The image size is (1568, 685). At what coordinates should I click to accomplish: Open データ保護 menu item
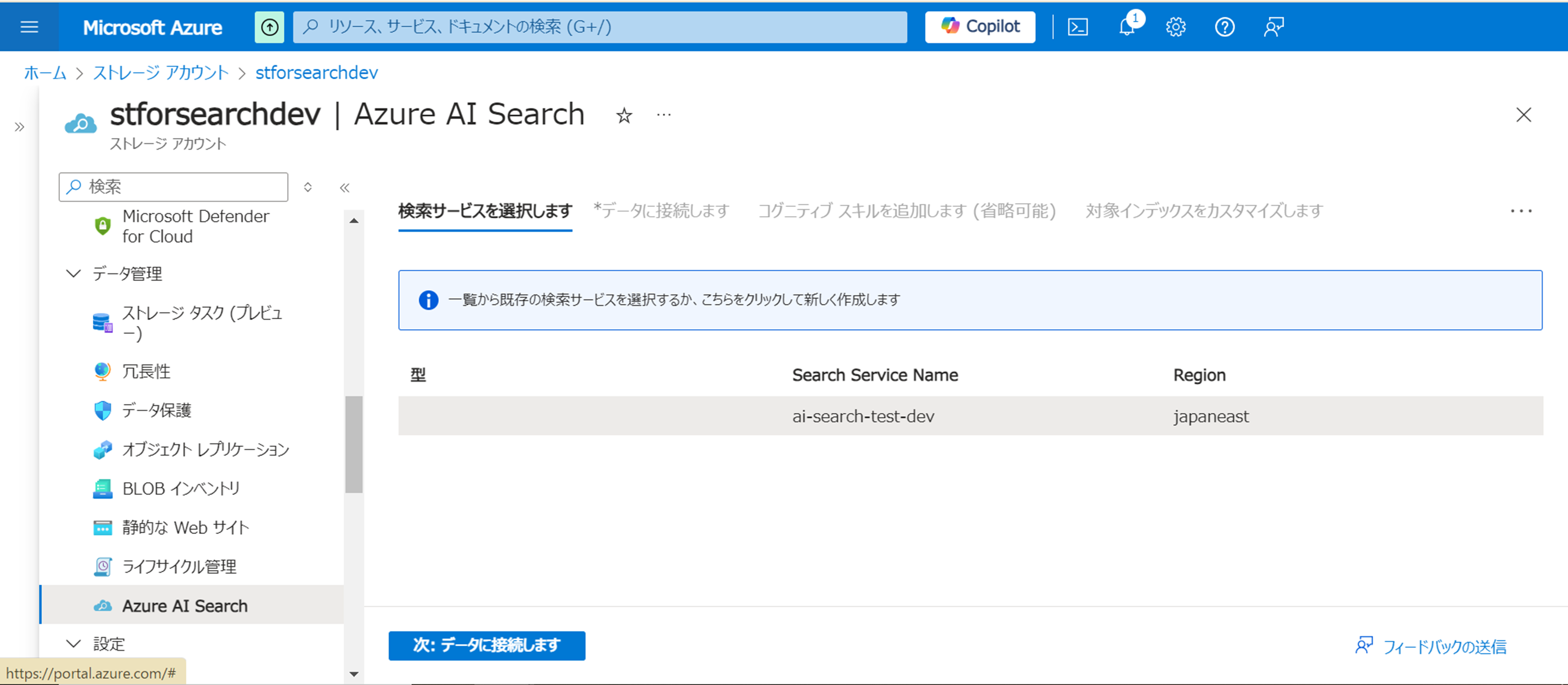156,410
